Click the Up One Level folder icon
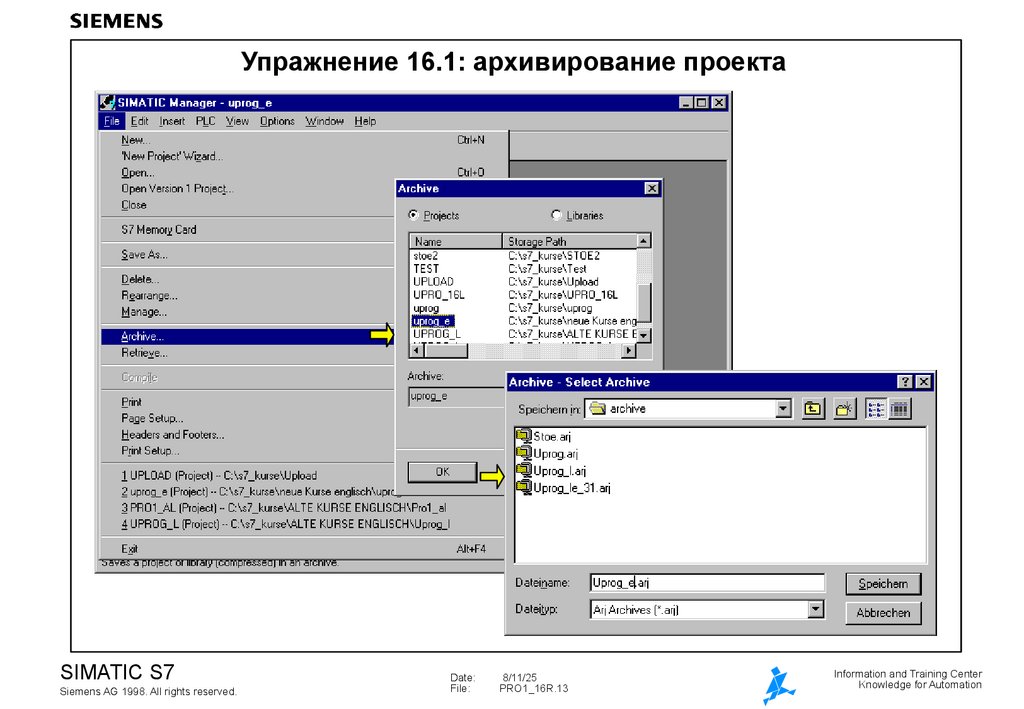This screenshot has height=709, width=1024. click(813, 408)
